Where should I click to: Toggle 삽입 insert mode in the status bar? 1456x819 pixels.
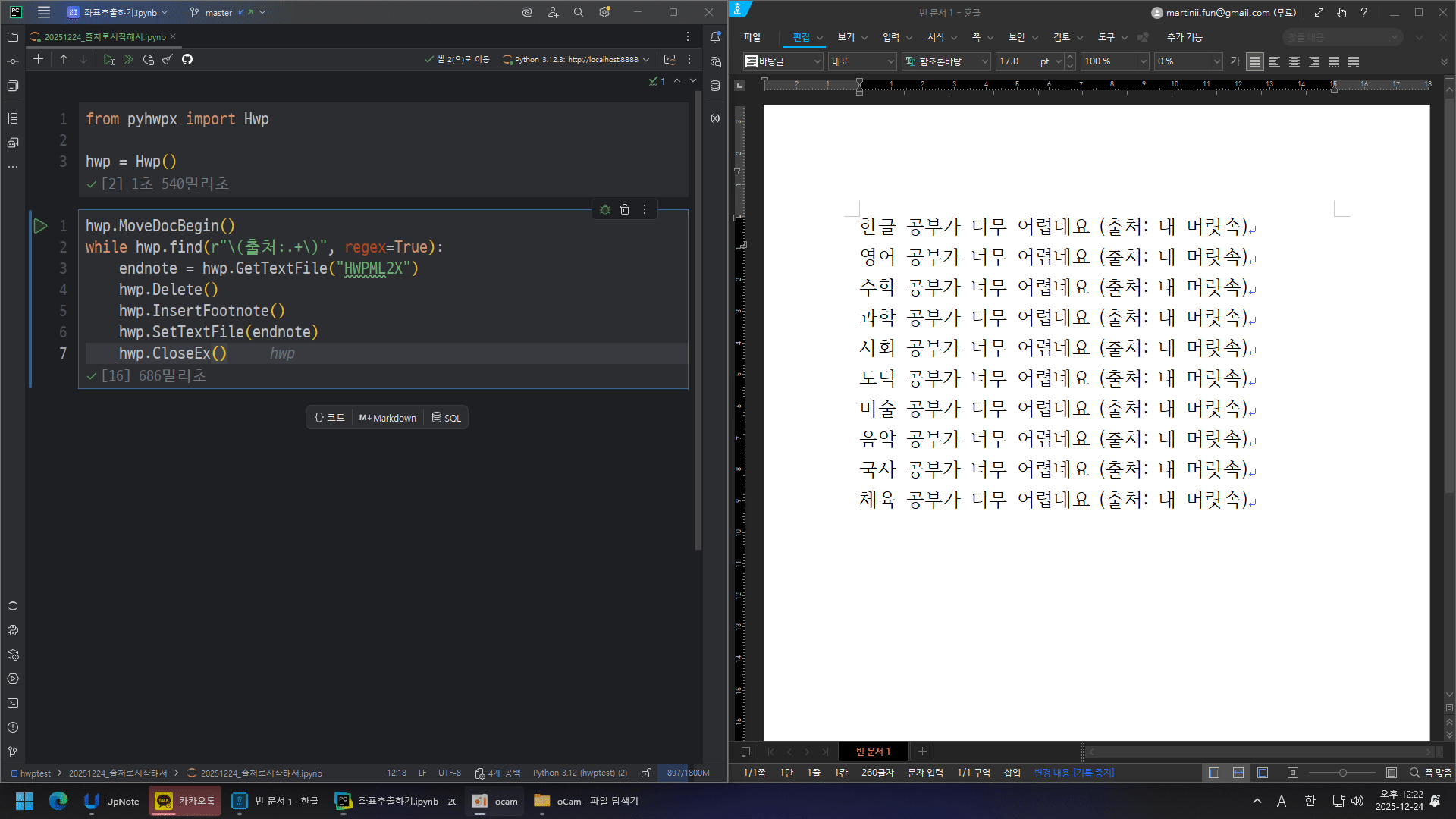coord(1011,773)
